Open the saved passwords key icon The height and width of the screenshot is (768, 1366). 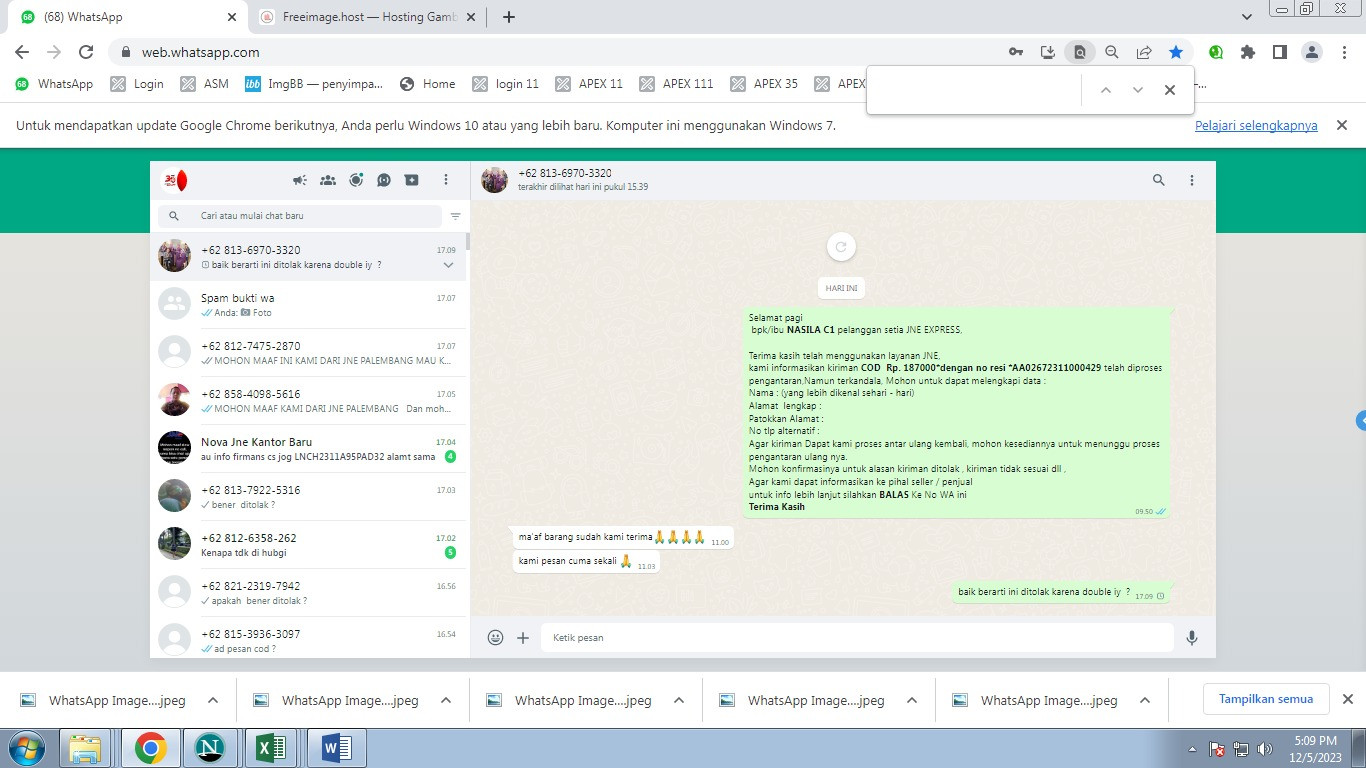point(1016,52)
